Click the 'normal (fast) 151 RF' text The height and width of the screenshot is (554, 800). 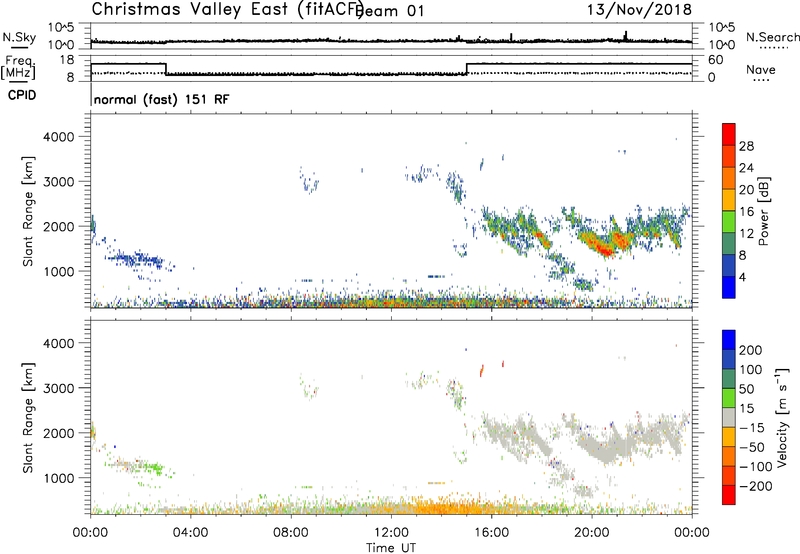(x=162, y=99)
